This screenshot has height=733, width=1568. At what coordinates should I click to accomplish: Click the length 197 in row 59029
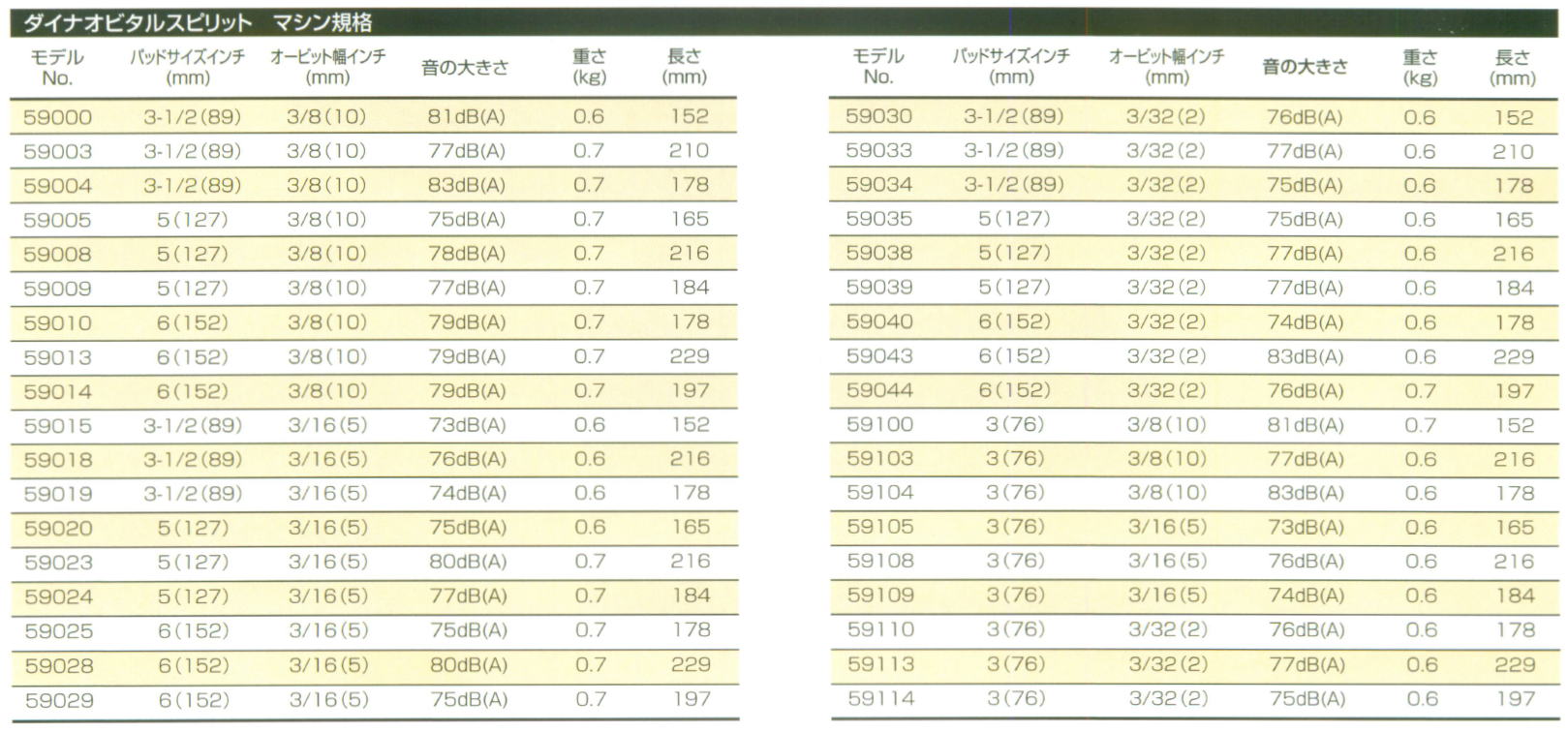tap(691, 698)
